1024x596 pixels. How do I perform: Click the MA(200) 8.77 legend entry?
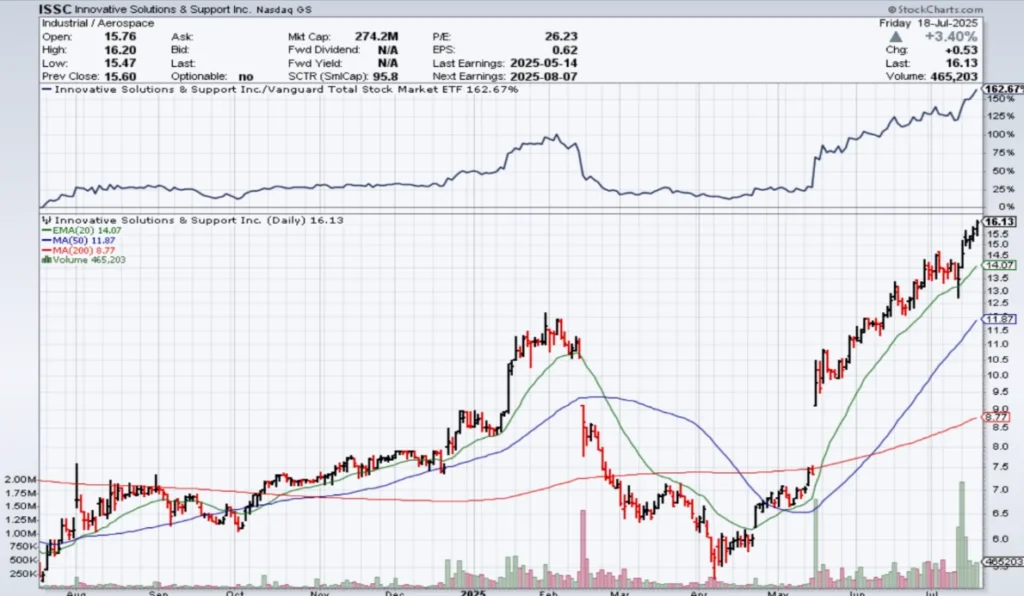tap(84, 250)
